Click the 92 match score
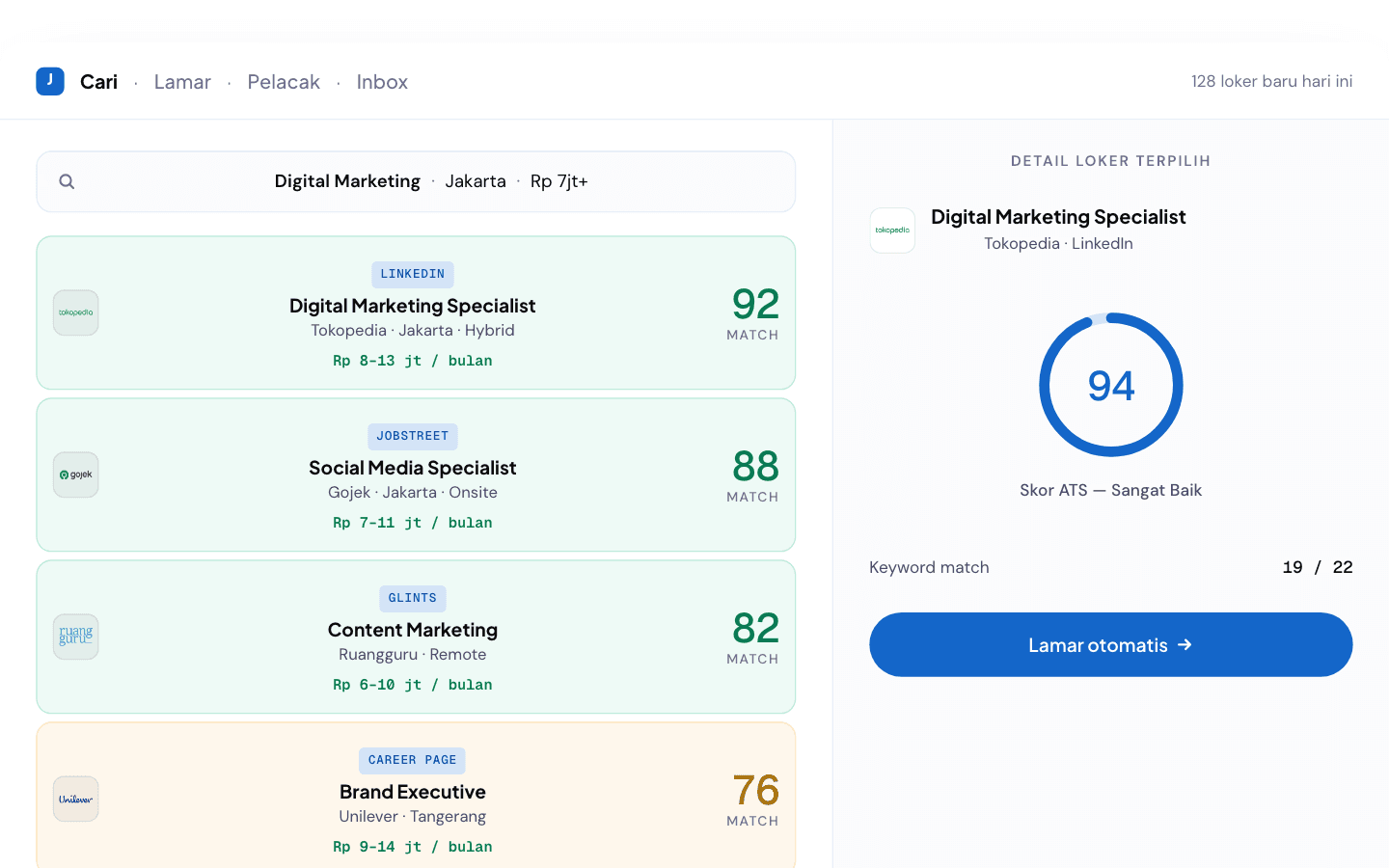This screenshot has height=868, width=1389. 755,305
